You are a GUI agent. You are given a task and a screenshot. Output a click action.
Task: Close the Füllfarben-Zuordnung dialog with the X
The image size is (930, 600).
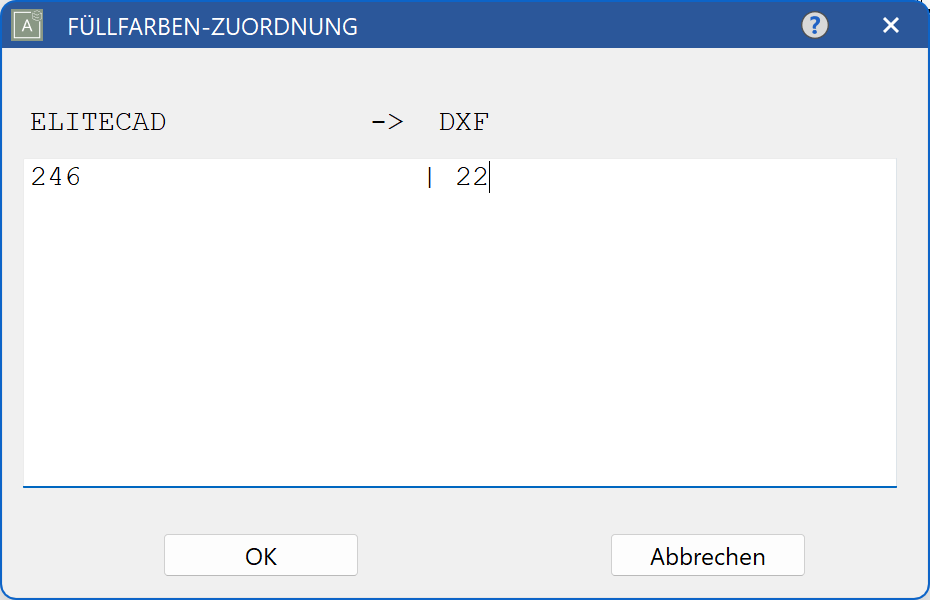[890, 25]
